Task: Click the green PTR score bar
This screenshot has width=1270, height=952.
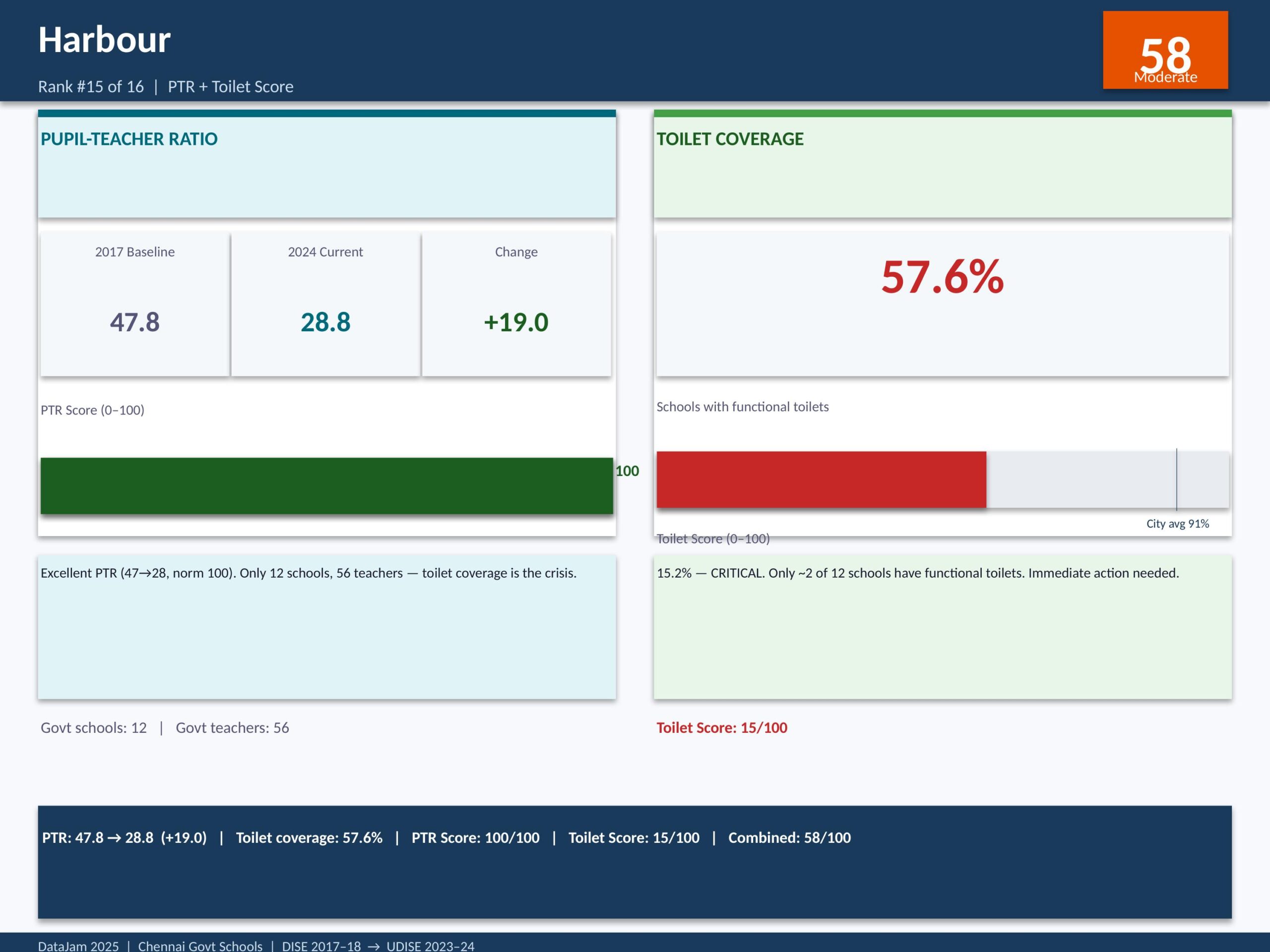Action: tap(326, 485)
